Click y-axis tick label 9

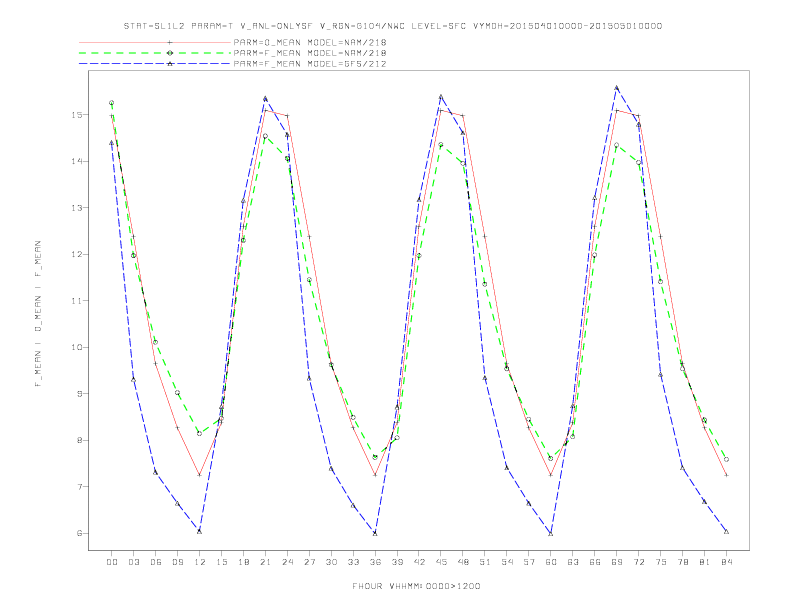79,394
